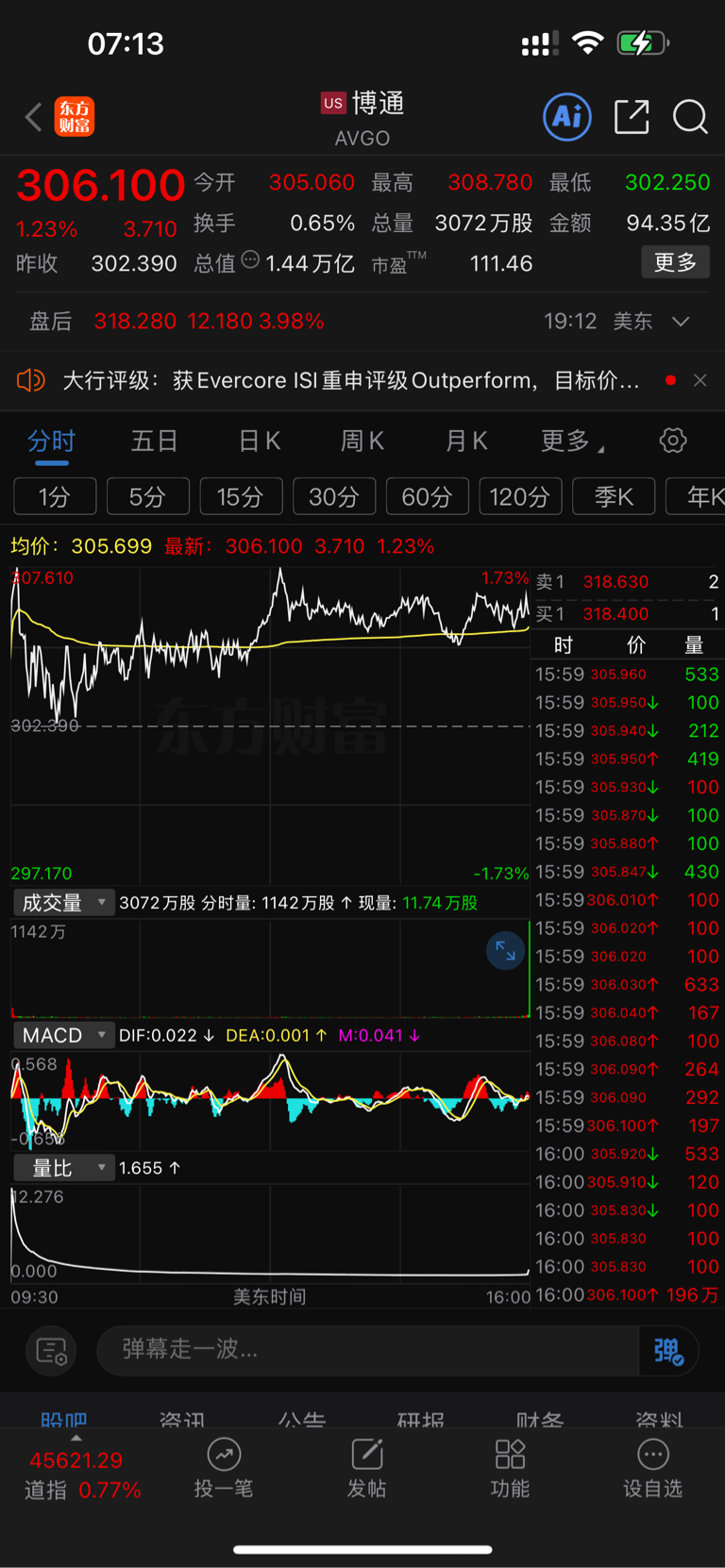Switch to the 五日 tab

coord(155,441)
